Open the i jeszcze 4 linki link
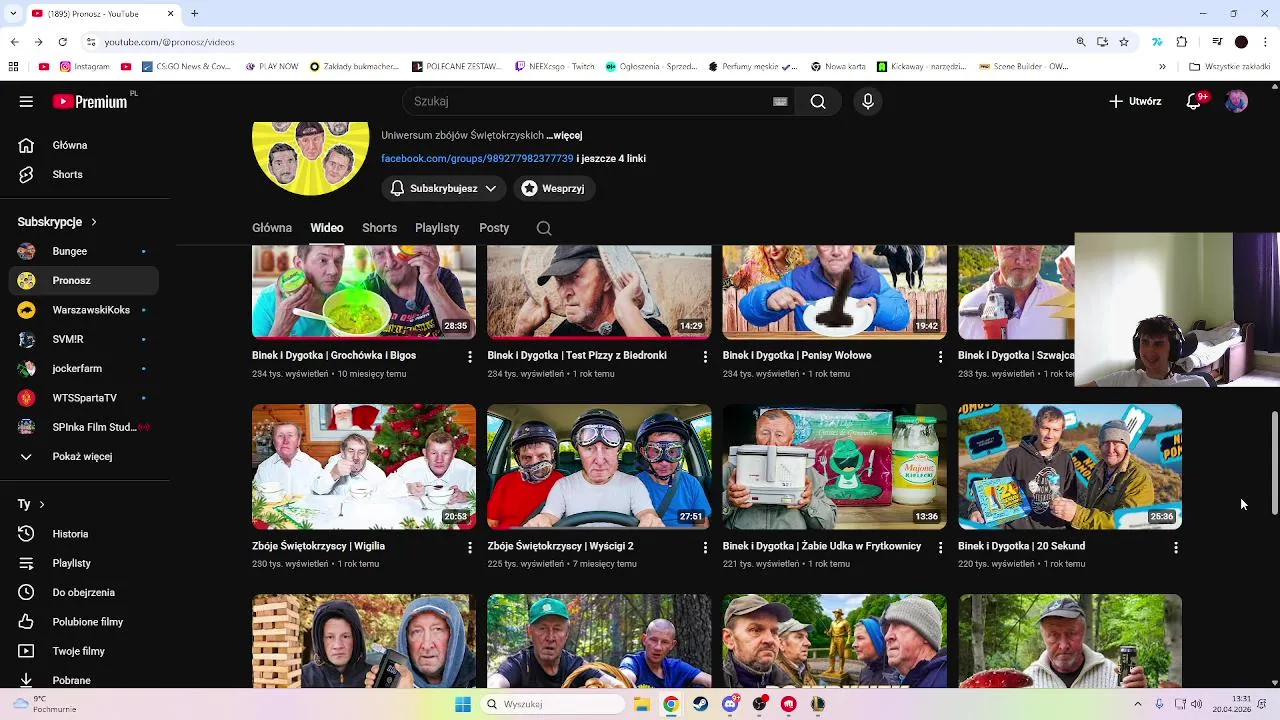This screenshot has height=720, width=1280. [611, 158]
